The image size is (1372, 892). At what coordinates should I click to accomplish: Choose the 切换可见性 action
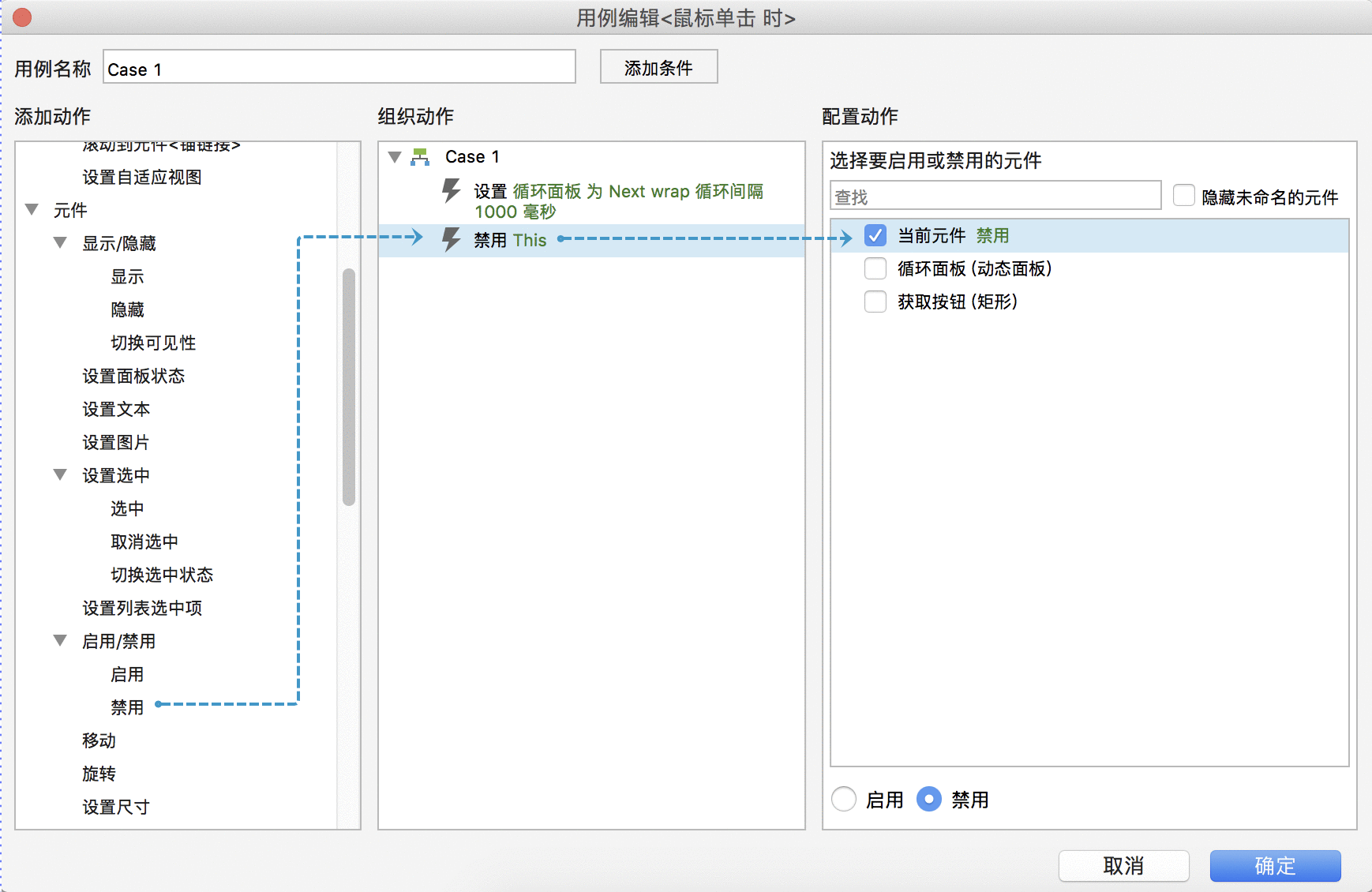[x=153, y=343]
